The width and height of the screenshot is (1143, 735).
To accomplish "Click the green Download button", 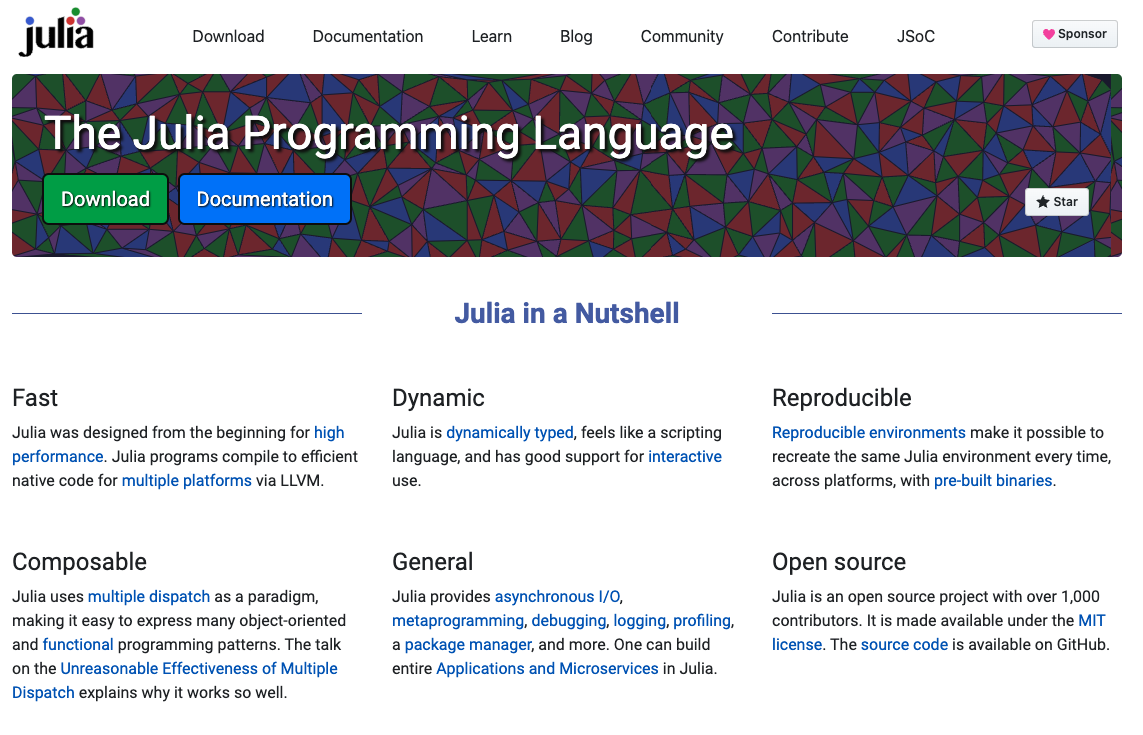I will (105, 199).
